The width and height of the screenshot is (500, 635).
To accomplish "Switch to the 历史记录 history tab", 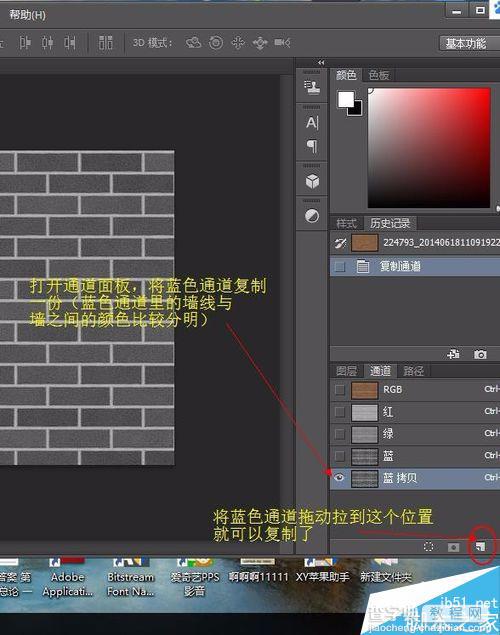I will [x=390, y=223].
